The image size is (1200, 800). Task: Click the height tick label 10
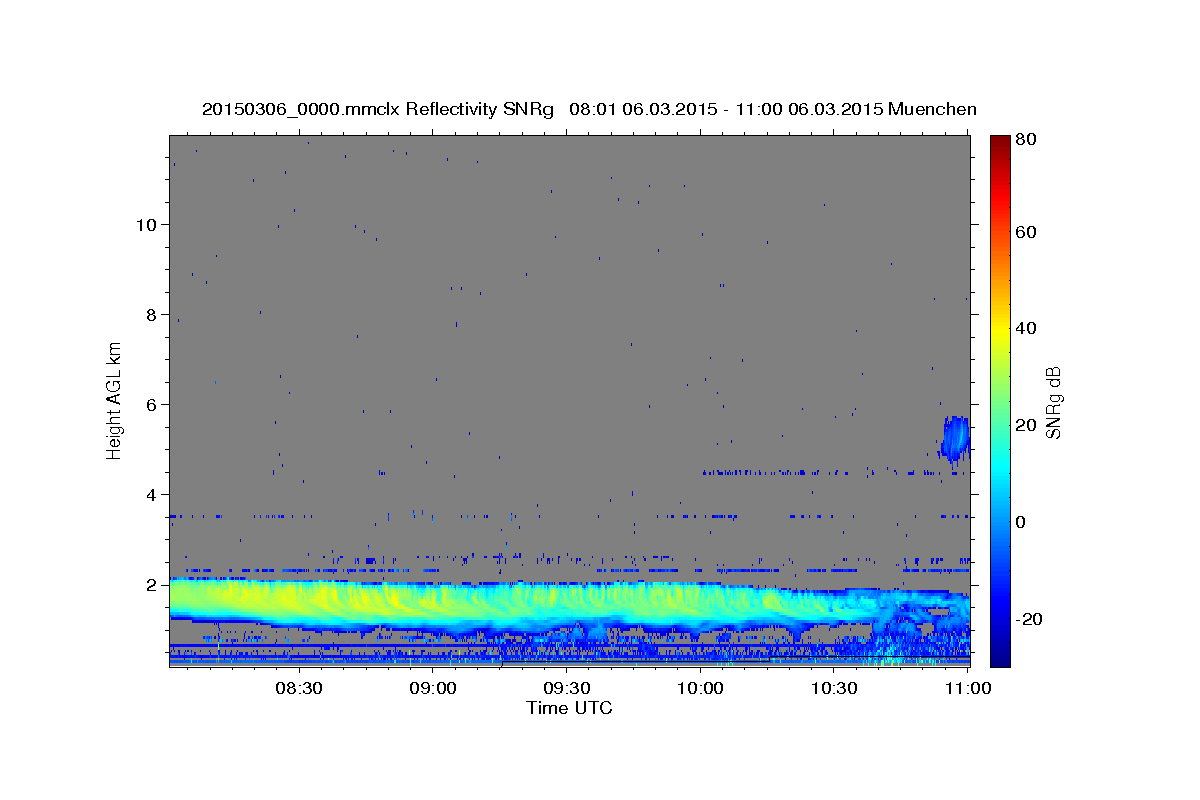click(x=146, y=224)
